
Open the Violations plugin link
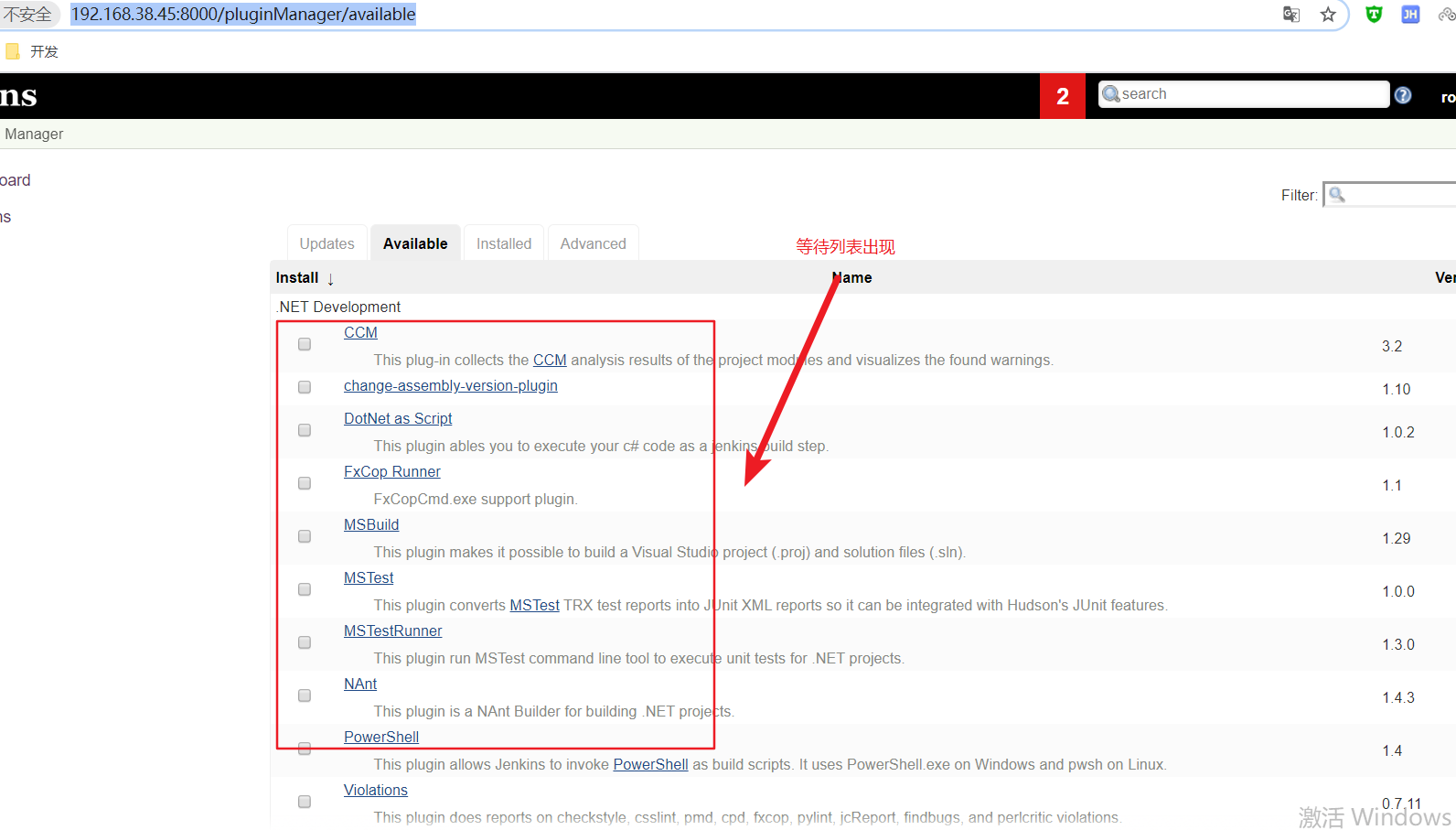[x=376, y=790]
